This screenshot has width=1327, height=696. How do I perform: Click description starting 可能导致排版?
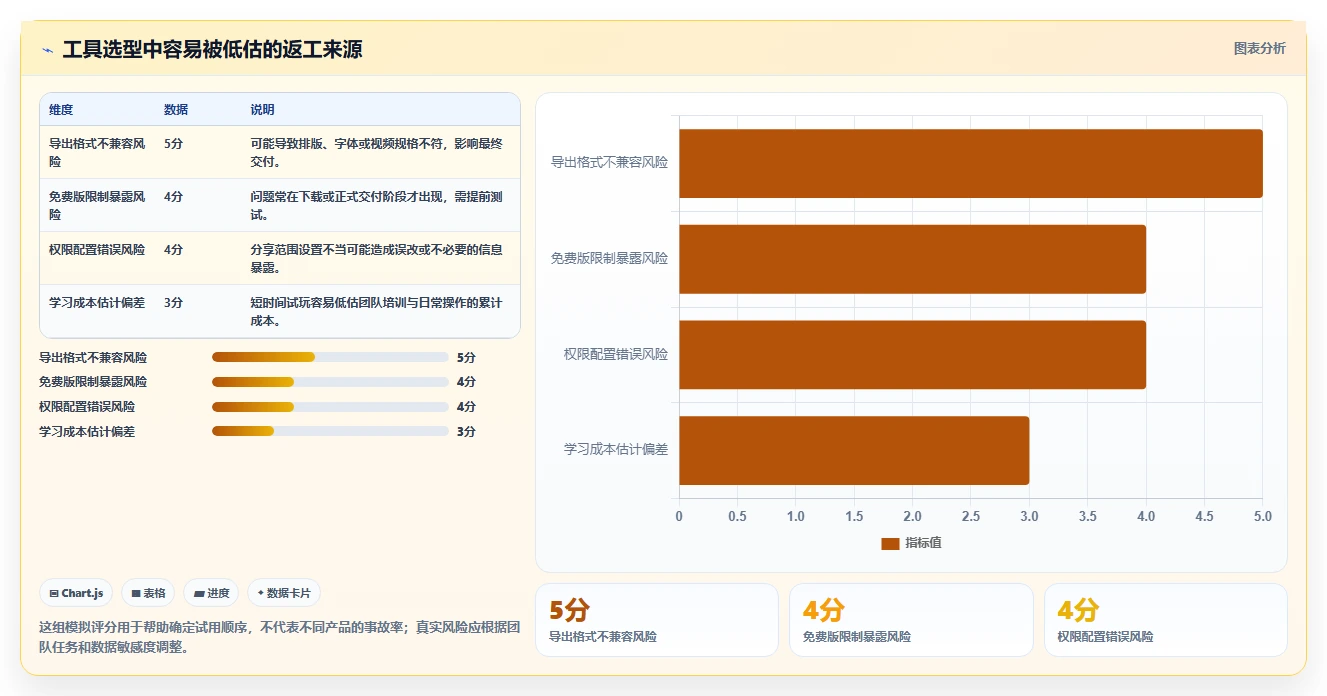point(377,152)
